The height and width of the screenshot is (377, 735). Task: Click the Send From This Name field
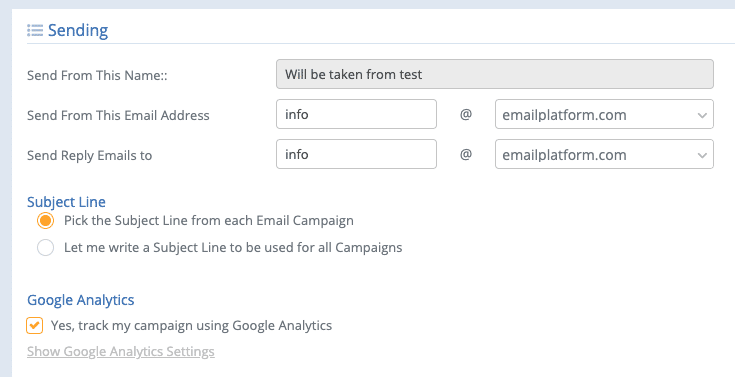[x=495, y=74]
